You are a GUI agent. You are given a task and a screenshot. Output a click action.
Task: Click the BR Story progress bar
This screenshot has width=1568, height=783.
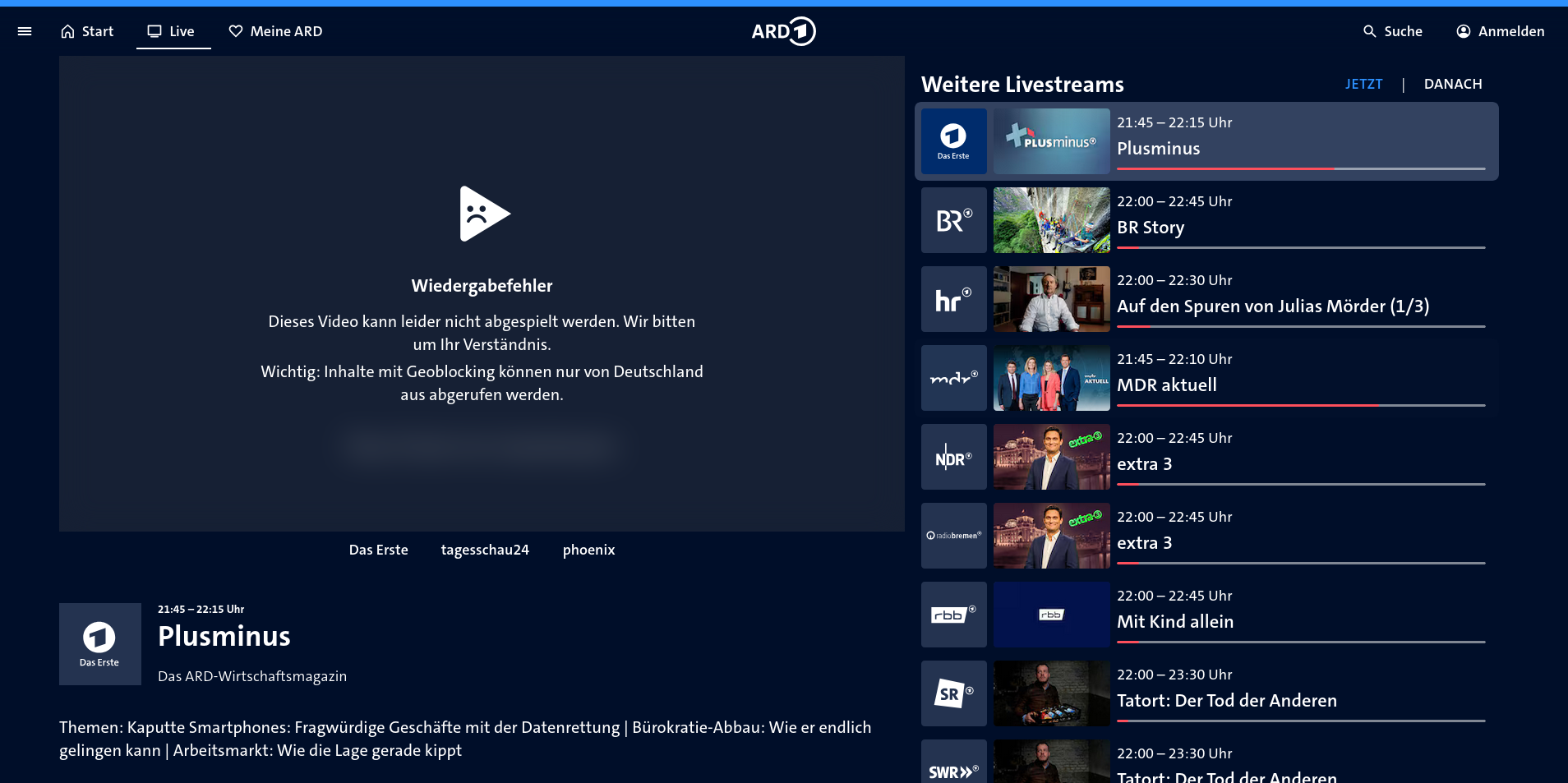[x=1301, y=247]
